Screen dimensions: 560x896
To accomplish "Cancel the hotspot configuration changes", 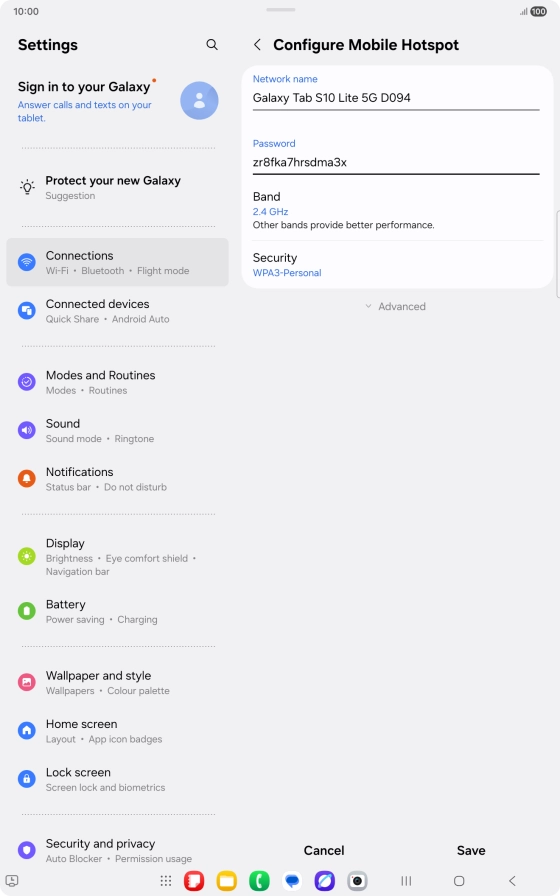I will [x=324, y=850].
